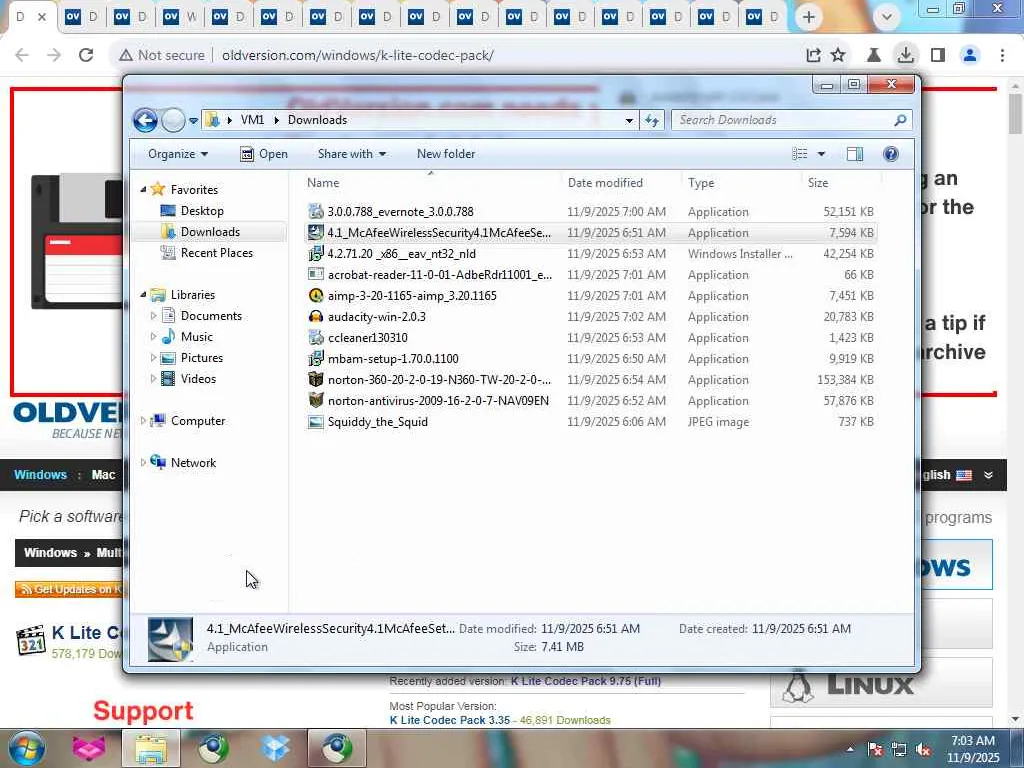Click the oldversion.com URL in the address bar

[357, 56]
